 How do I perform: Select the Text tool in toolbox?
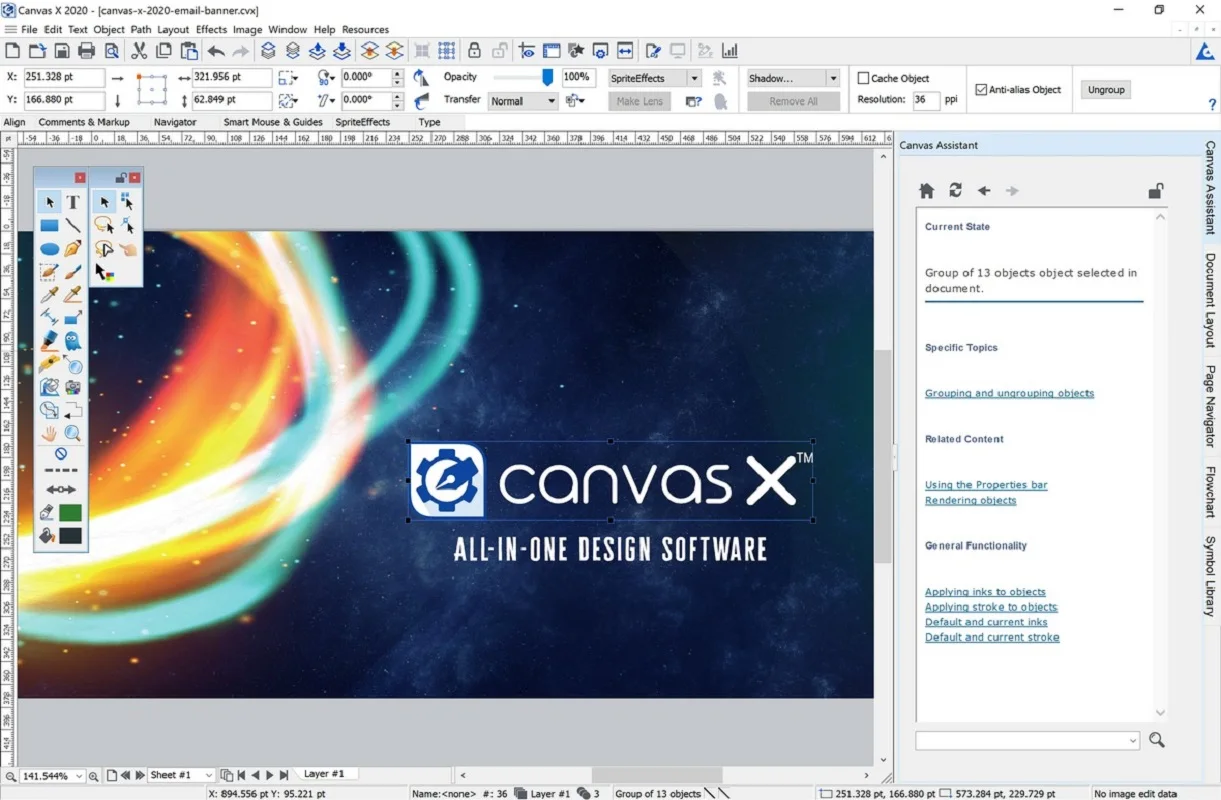pos(73,203)
